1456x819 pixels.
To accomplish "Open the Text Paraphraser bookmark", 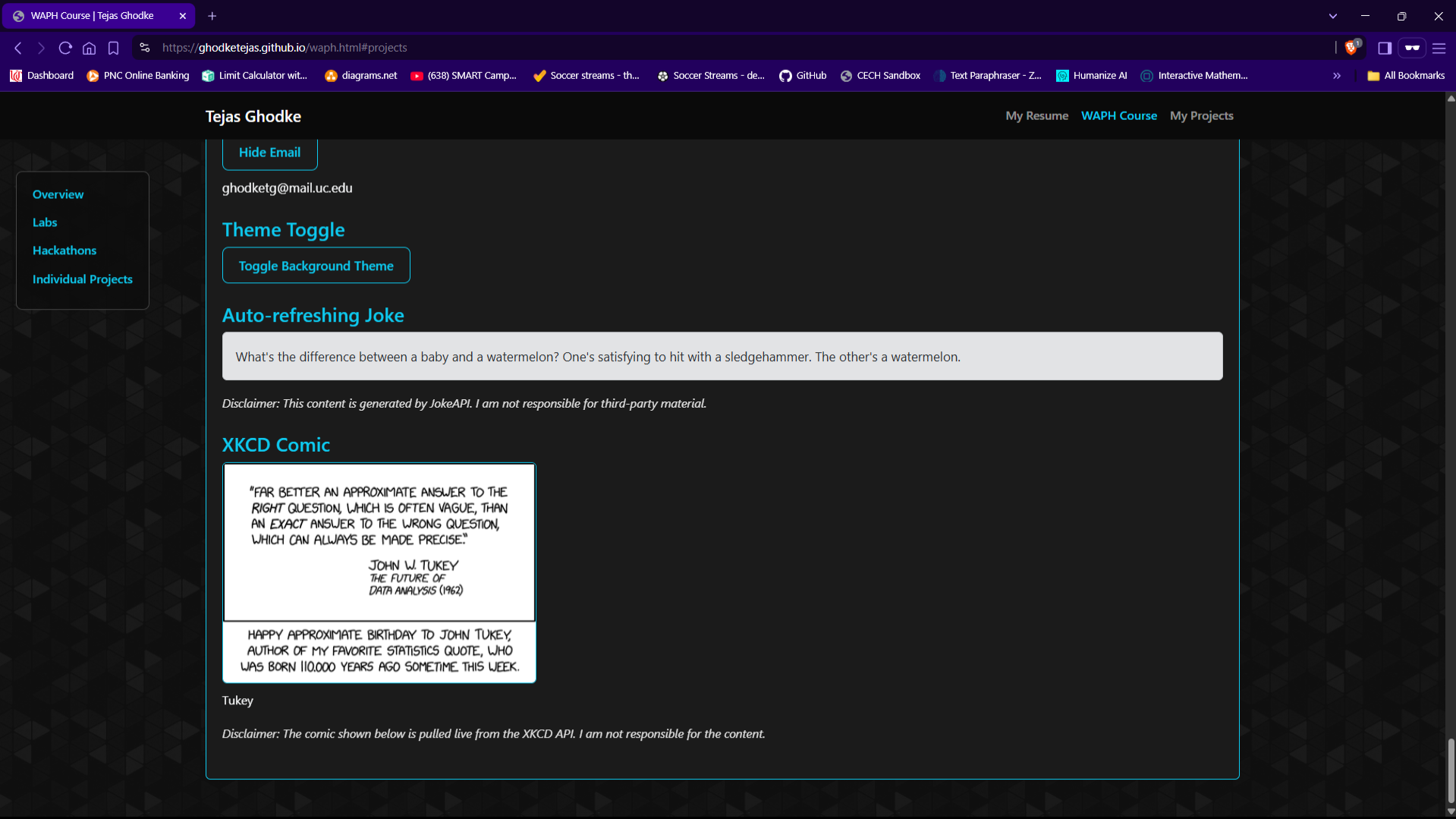I will (x=988, y=76).
